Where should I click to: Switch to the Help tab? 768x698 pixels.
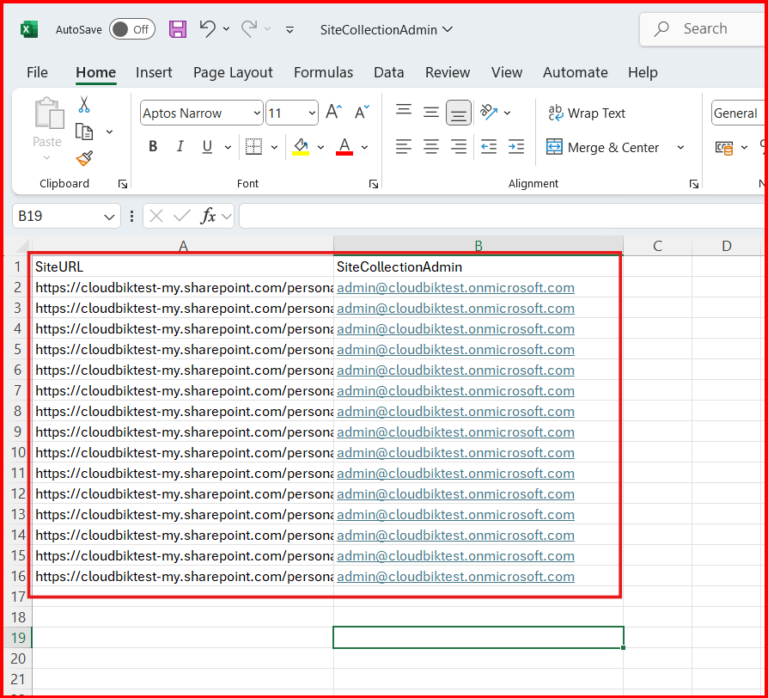click(643, 72)
